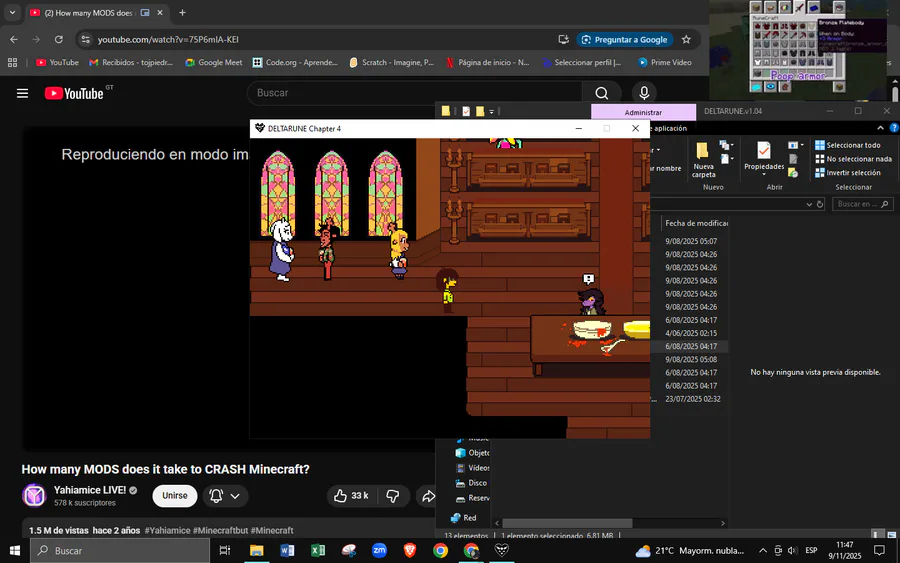Open Zoom from the taskbar

point(379,550)
